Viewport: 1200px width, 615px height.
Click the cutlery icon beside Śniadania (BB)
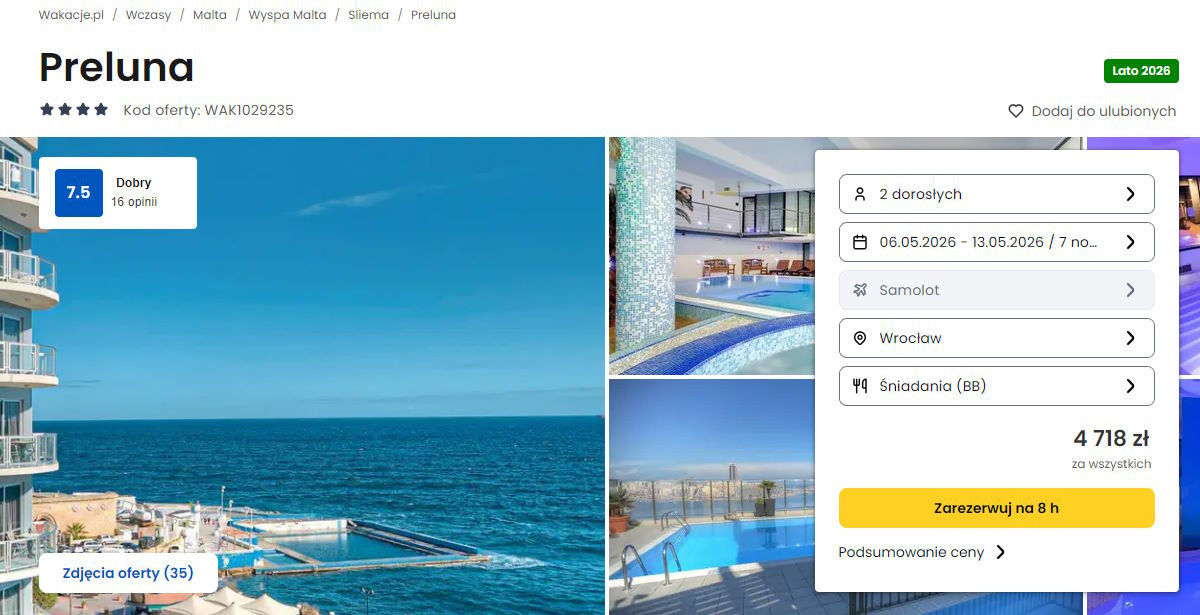point(860,386)
